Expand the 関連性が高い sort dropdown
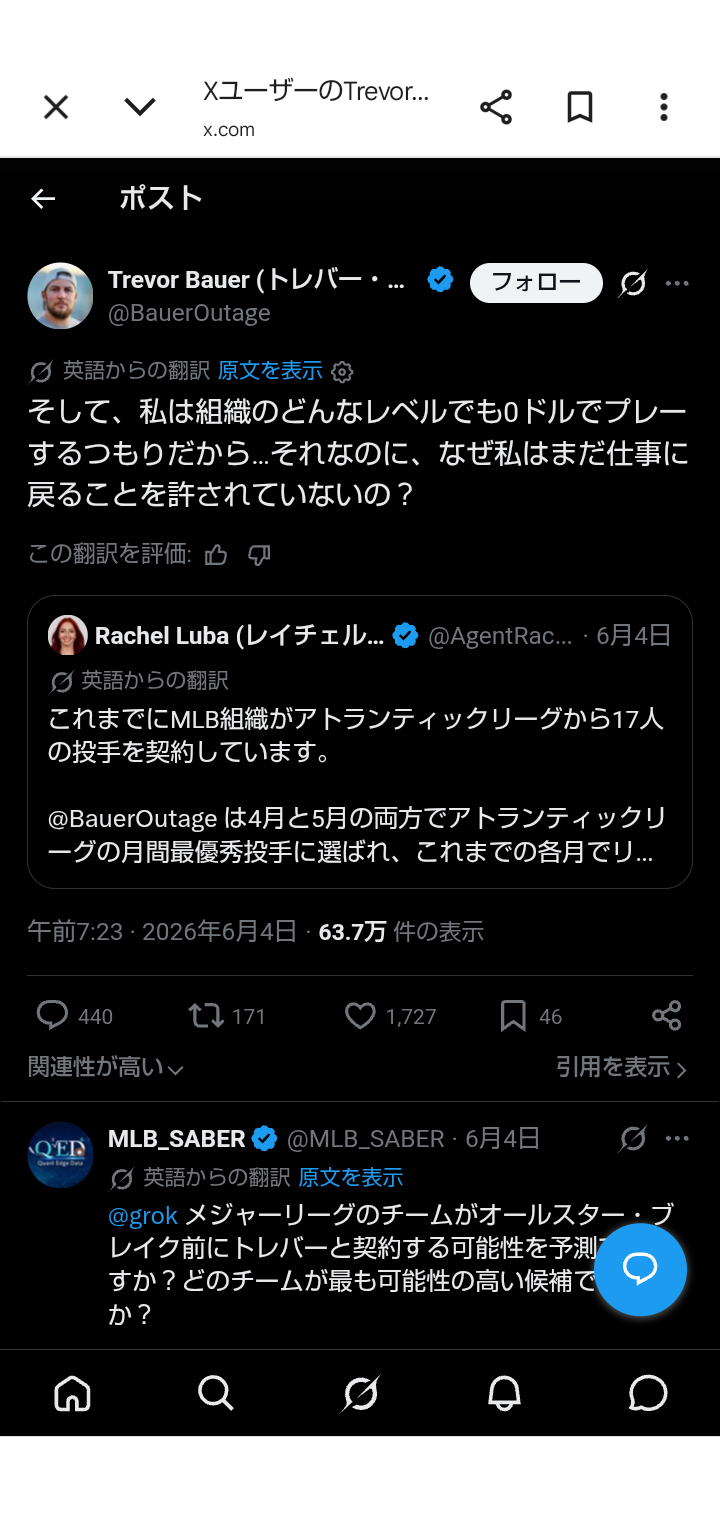Viewport: 720px width, 1520px height. pyautogui.click(x=106, y=1068)
